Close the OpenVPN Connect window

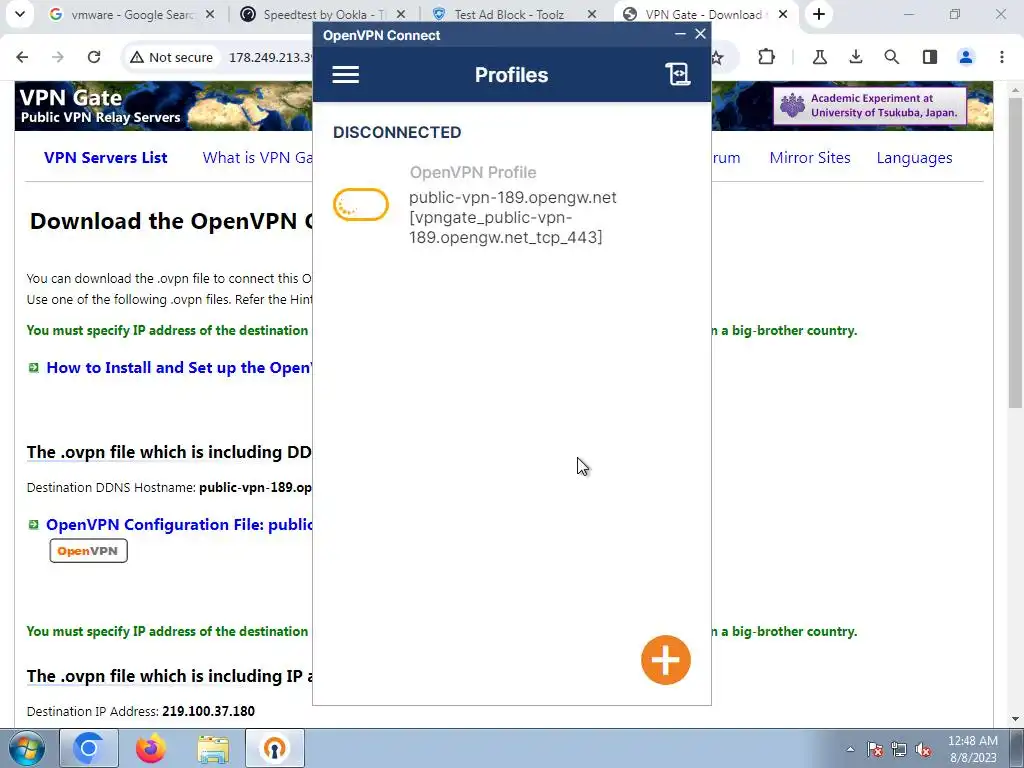pyautogui.click(x=700, y=34)
